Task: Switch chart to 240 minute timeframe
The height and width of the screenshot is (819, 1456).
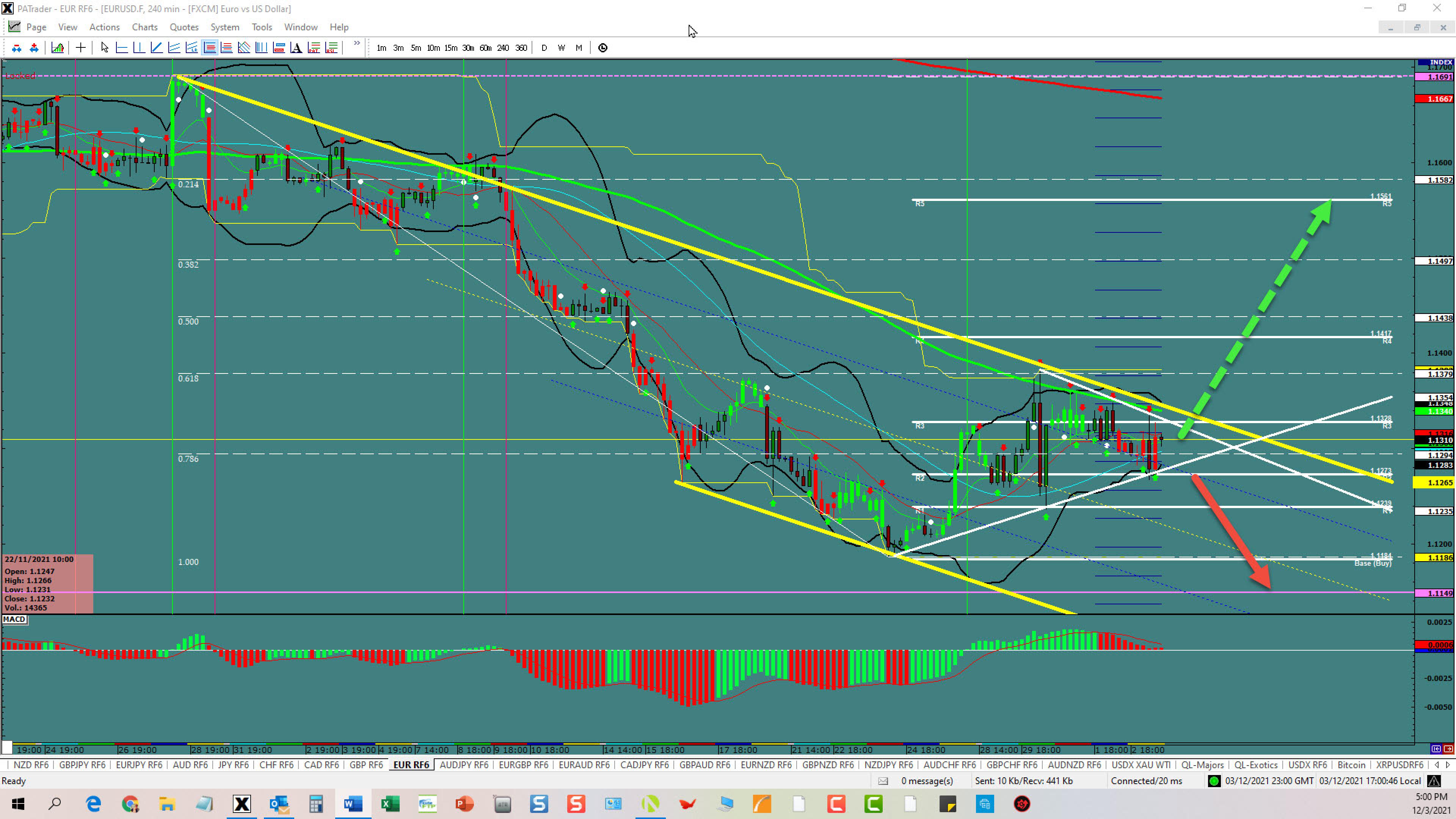Action: [x=503, y=48]
